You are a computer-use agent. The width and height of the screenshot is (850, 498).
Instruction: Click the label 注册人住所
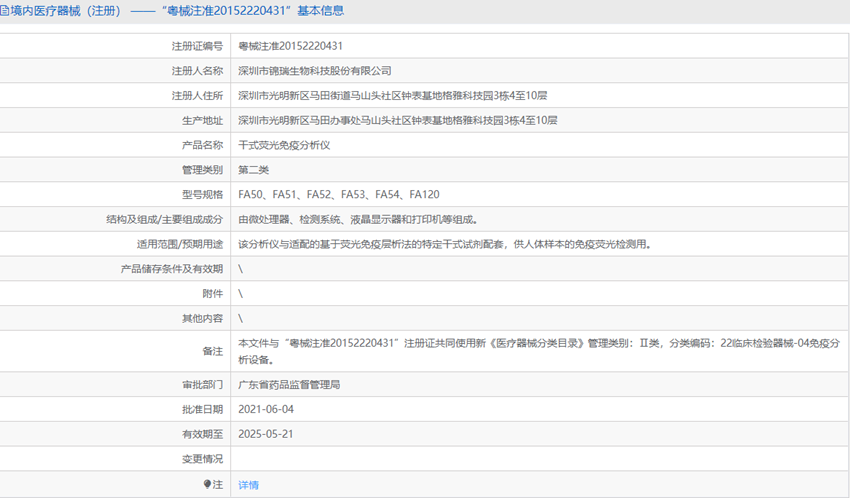(197, 96)
